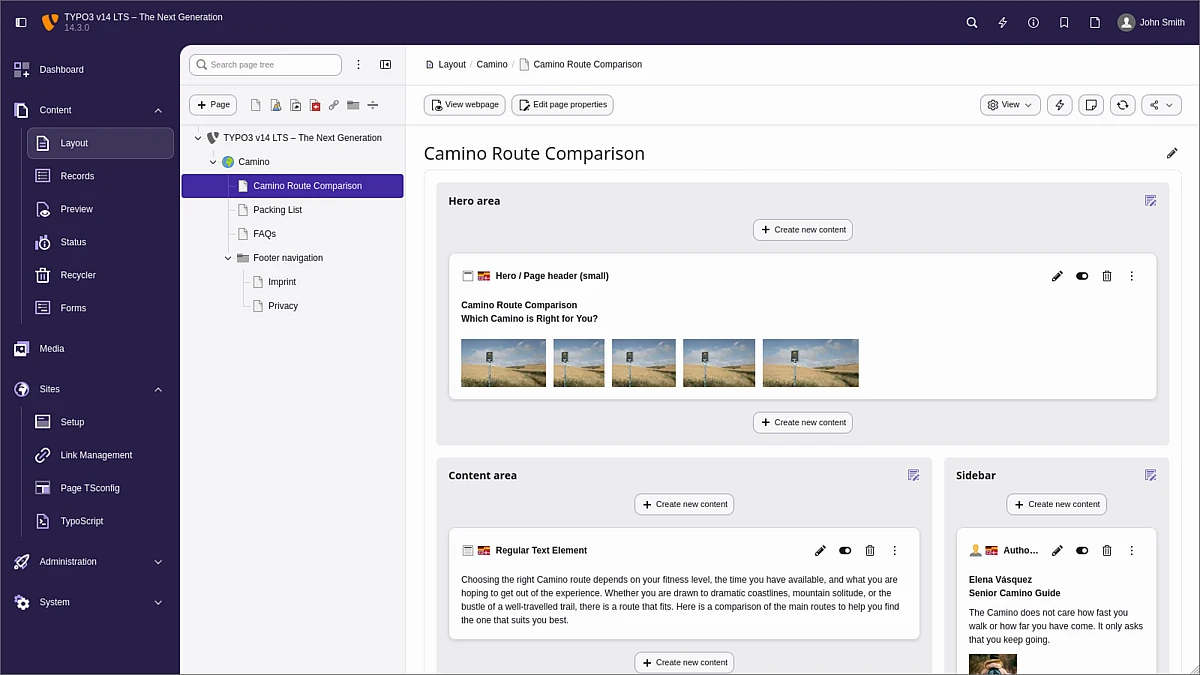Click the clear cache lightning icon in top bar
1200x675 pixels.
[x=1002, y=22]
